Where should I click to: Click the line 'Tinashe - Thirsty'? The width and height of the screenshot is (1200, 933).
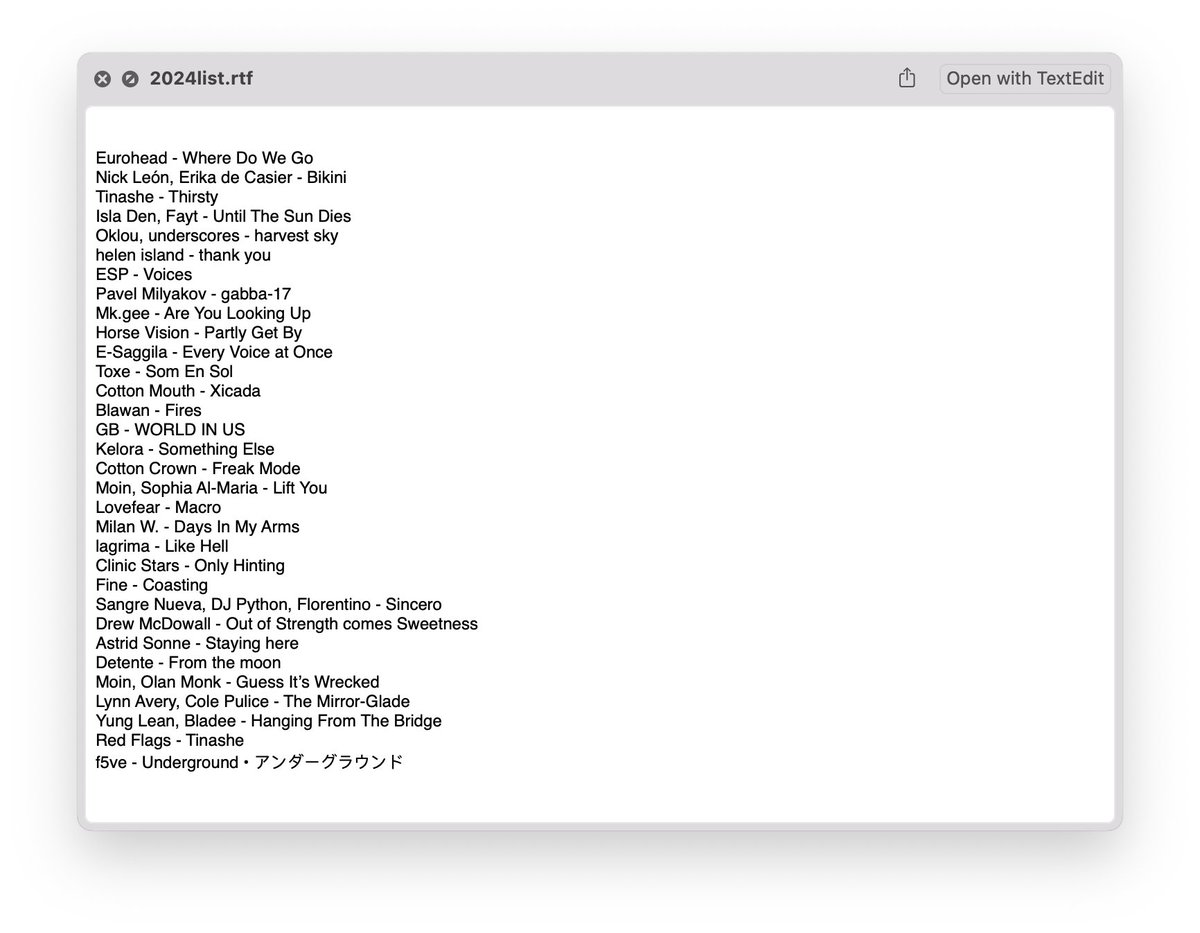(x=157, y=197)
